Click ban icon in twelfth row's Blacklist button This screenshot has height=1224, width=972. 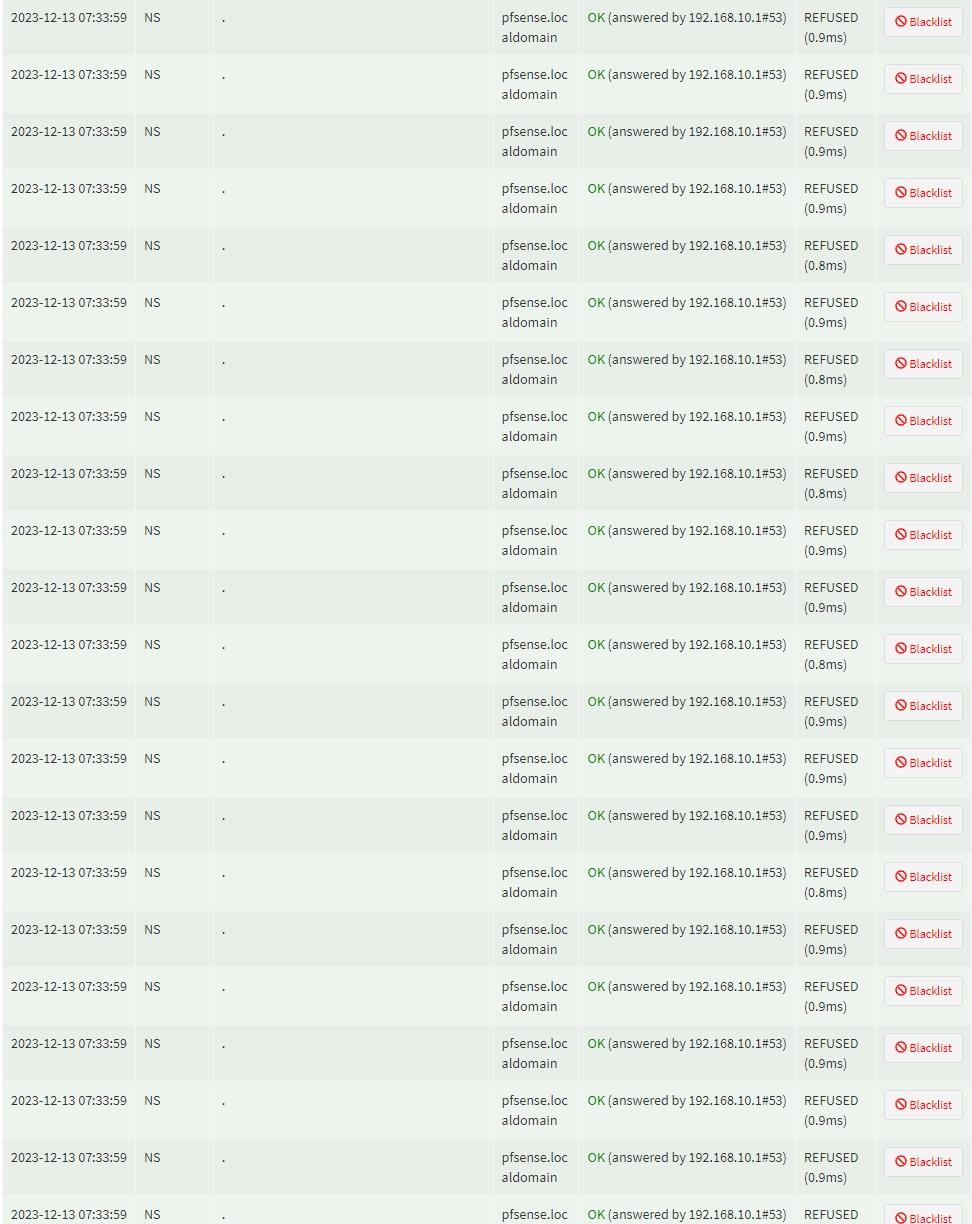900,648
